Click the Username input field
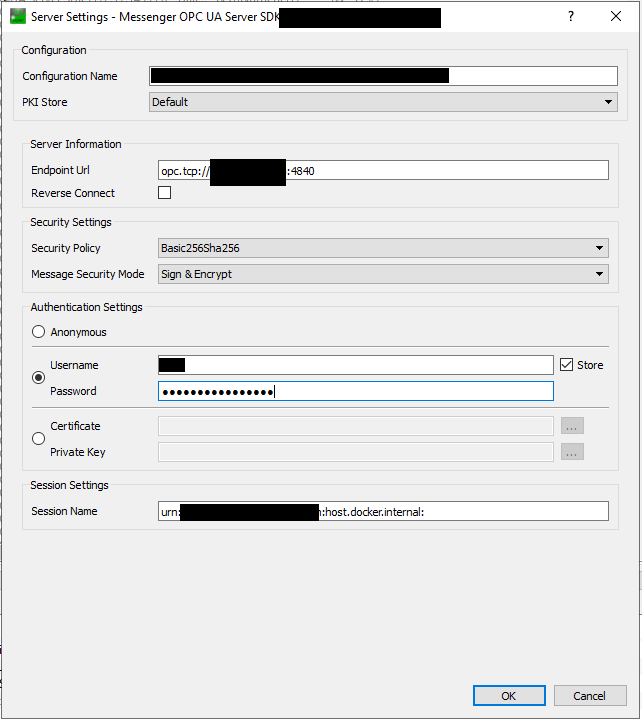 click(356, 365)
